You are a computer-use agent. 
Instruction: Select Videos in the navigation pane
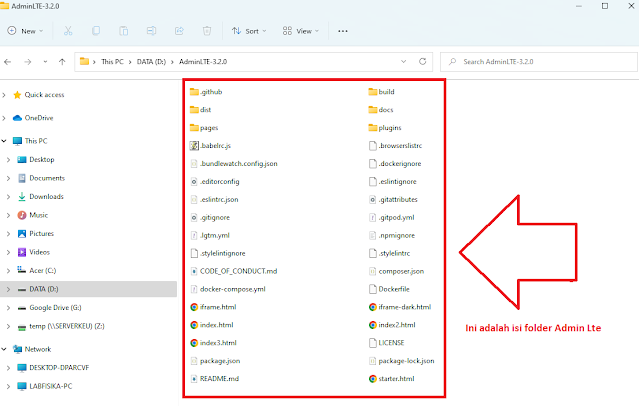click(x=40, y=252)
